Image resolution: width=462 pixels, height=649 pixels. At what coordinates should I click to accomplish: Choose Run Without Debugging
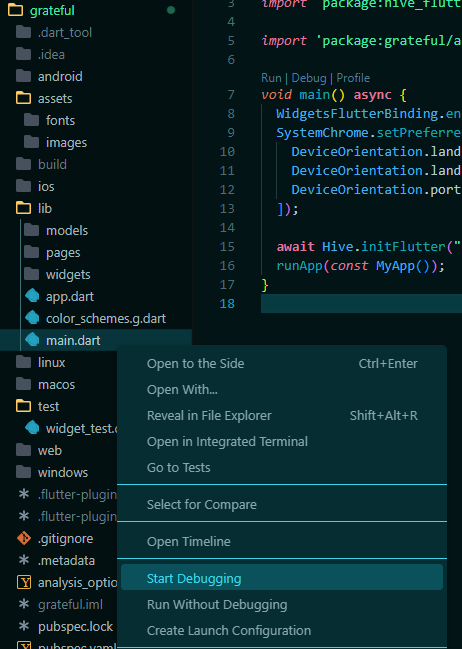tap(282, 604)
